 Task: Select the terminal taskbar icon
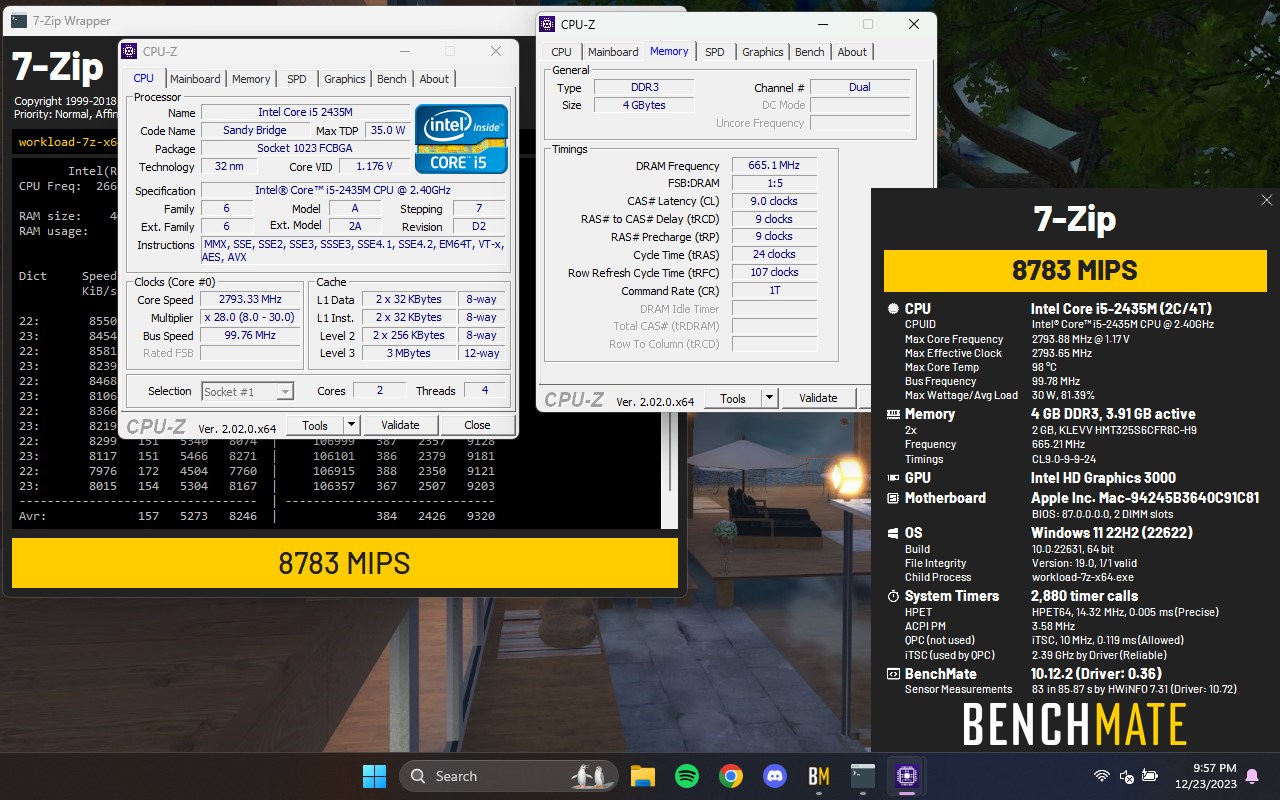click(862, 776)
